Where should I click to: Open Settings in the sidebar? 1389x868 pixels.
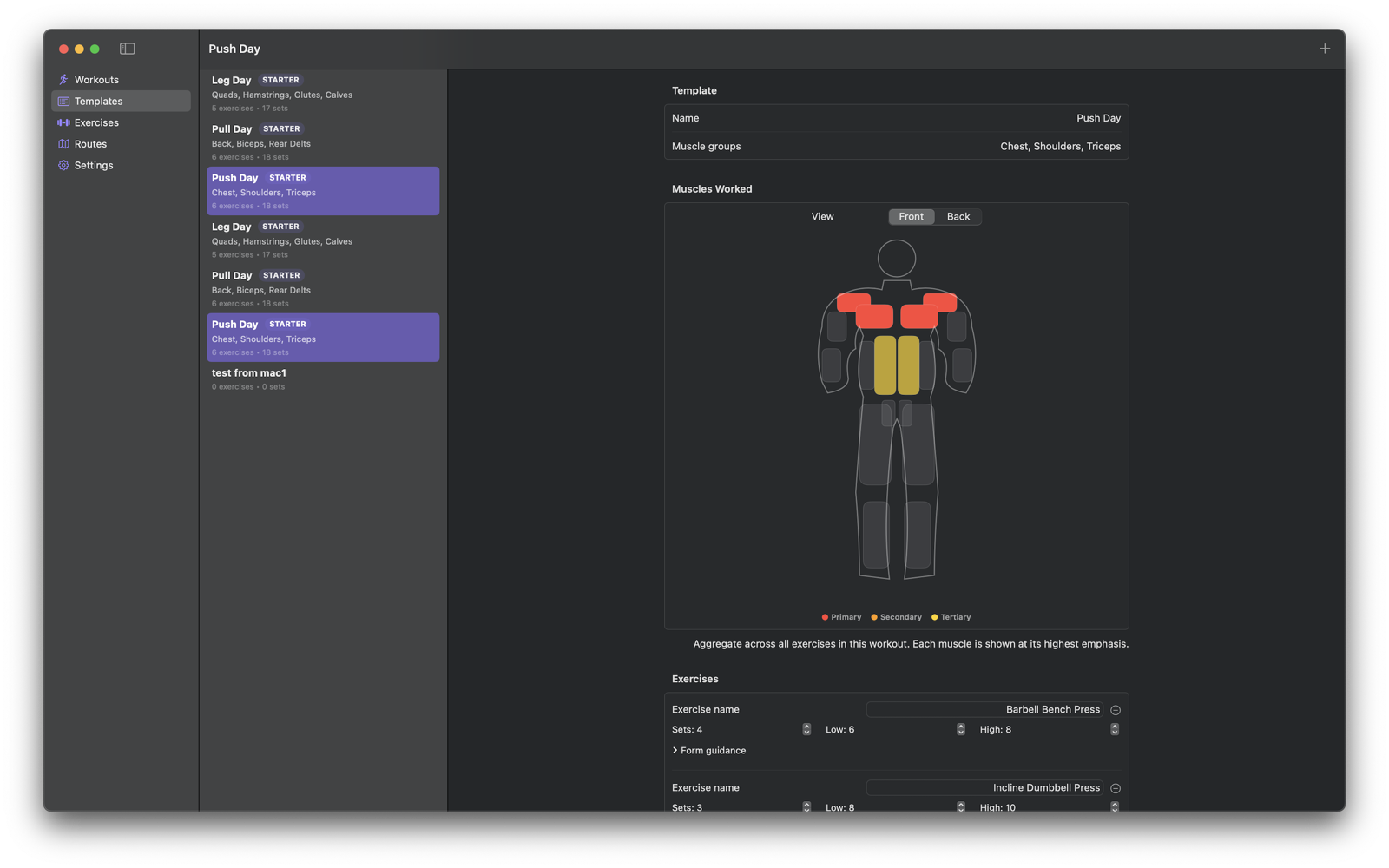[121, 166]
